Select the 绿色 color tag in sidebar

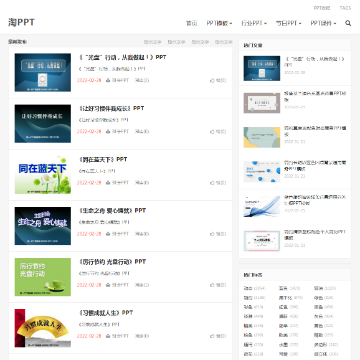[x=318, y=298]
